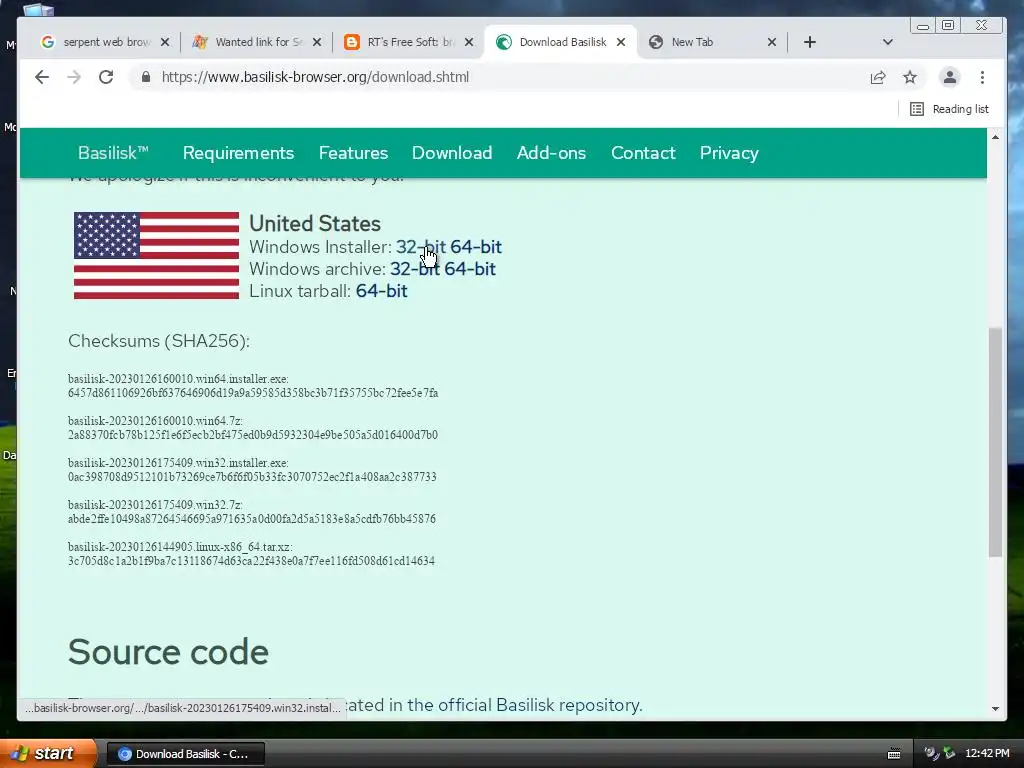Click the hash starting with 3c705d8c

click(251, 561)
